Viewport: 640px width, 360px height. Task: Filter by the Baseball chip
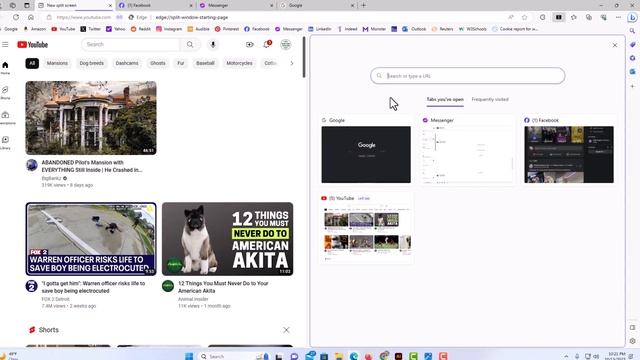(205, 63)
